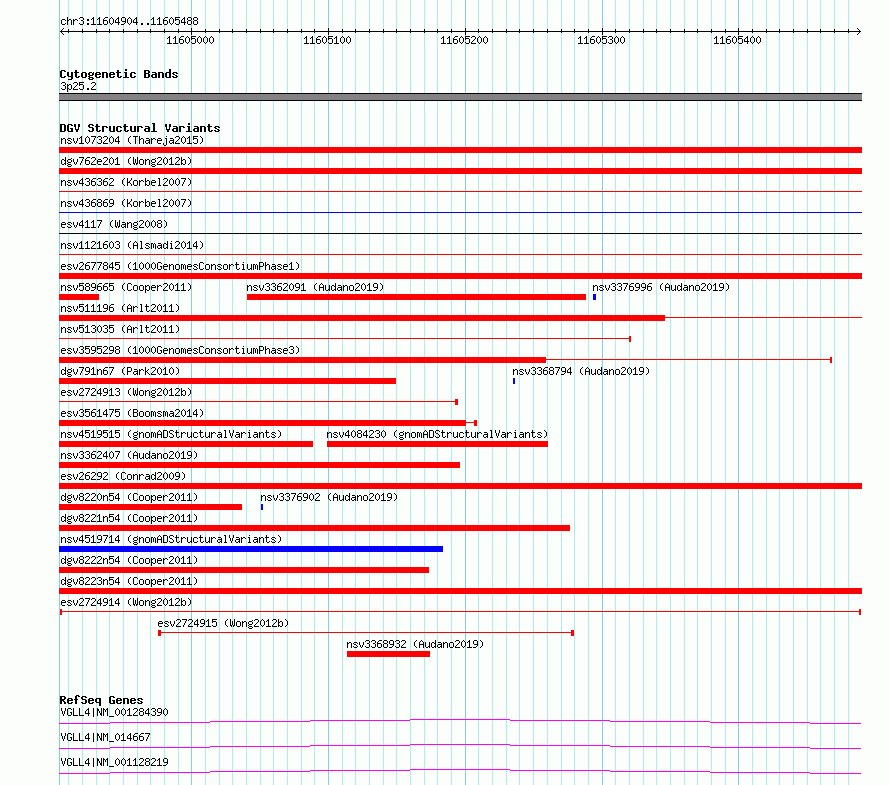
Task: Select the 3p25.2 band label
Action: [78, 86]
